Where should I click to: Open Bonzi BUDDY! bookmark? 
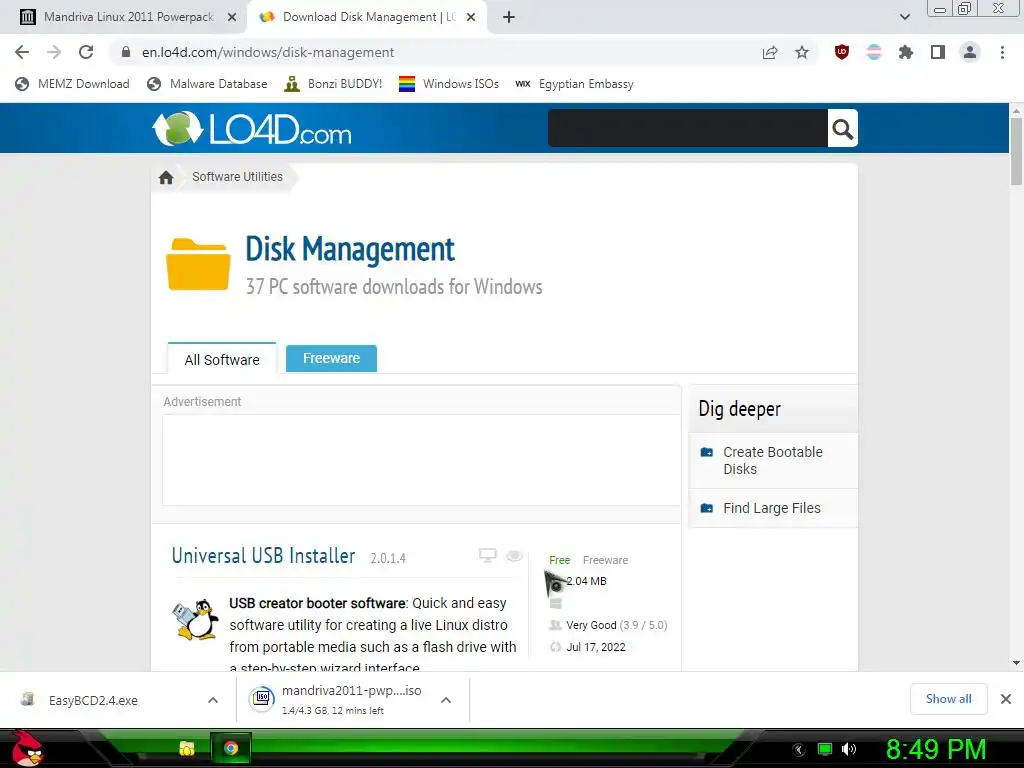[333, 84]
